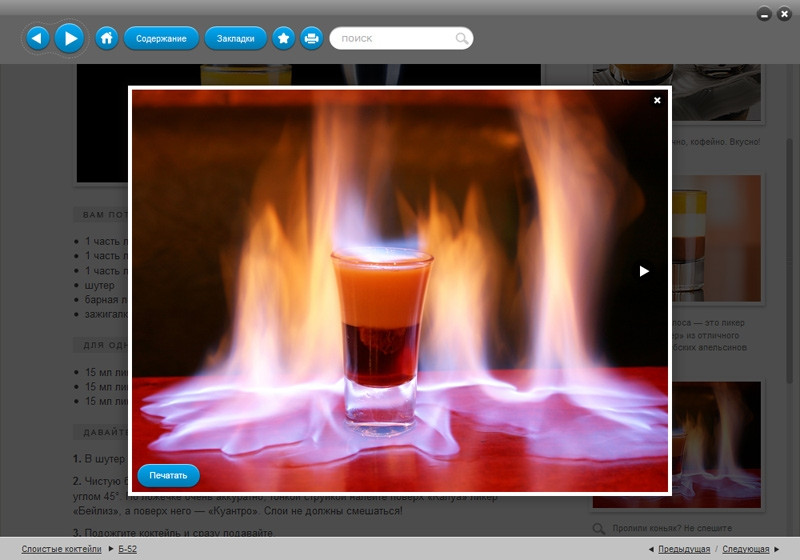Viewport: 800px width, 560px height.
Task: Add bookmark with the star icon
Action: point(284,38)
